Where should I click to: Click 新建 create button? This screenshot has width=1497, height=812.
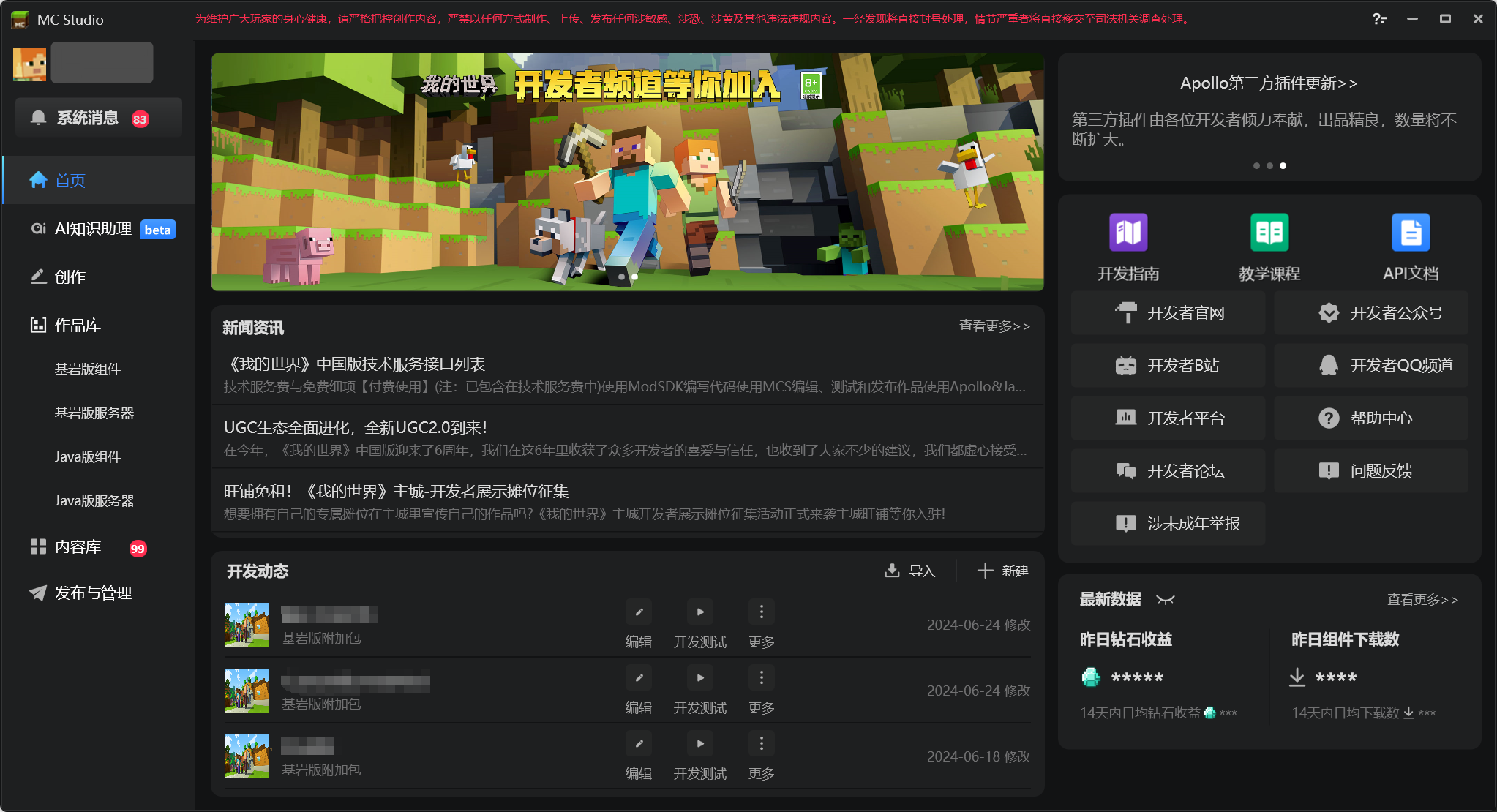tap(1003, 571)
